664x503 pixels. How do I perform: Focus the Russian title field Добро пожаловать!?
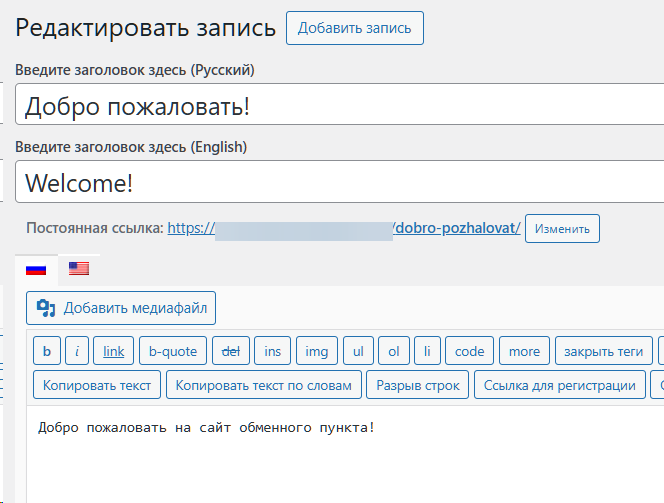[340, 105]
